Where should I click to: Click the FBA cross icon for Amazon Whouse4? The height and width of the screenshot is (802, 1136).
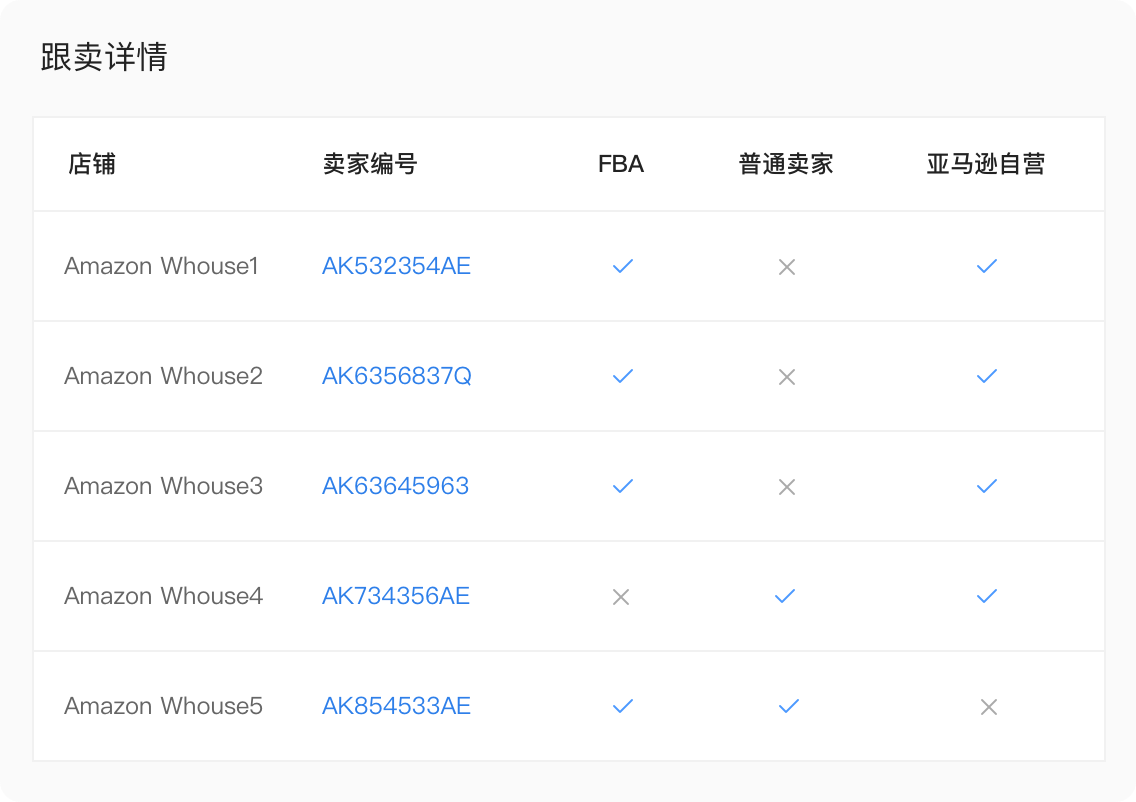622,596
